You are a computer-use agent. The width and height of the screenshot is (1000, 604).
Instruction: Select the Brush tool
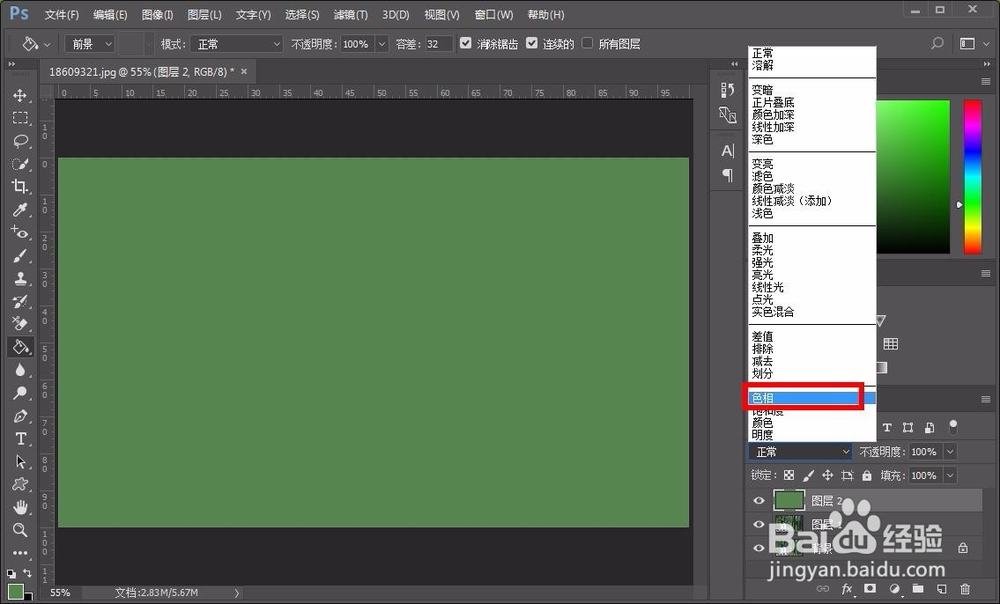click(20, 256)
